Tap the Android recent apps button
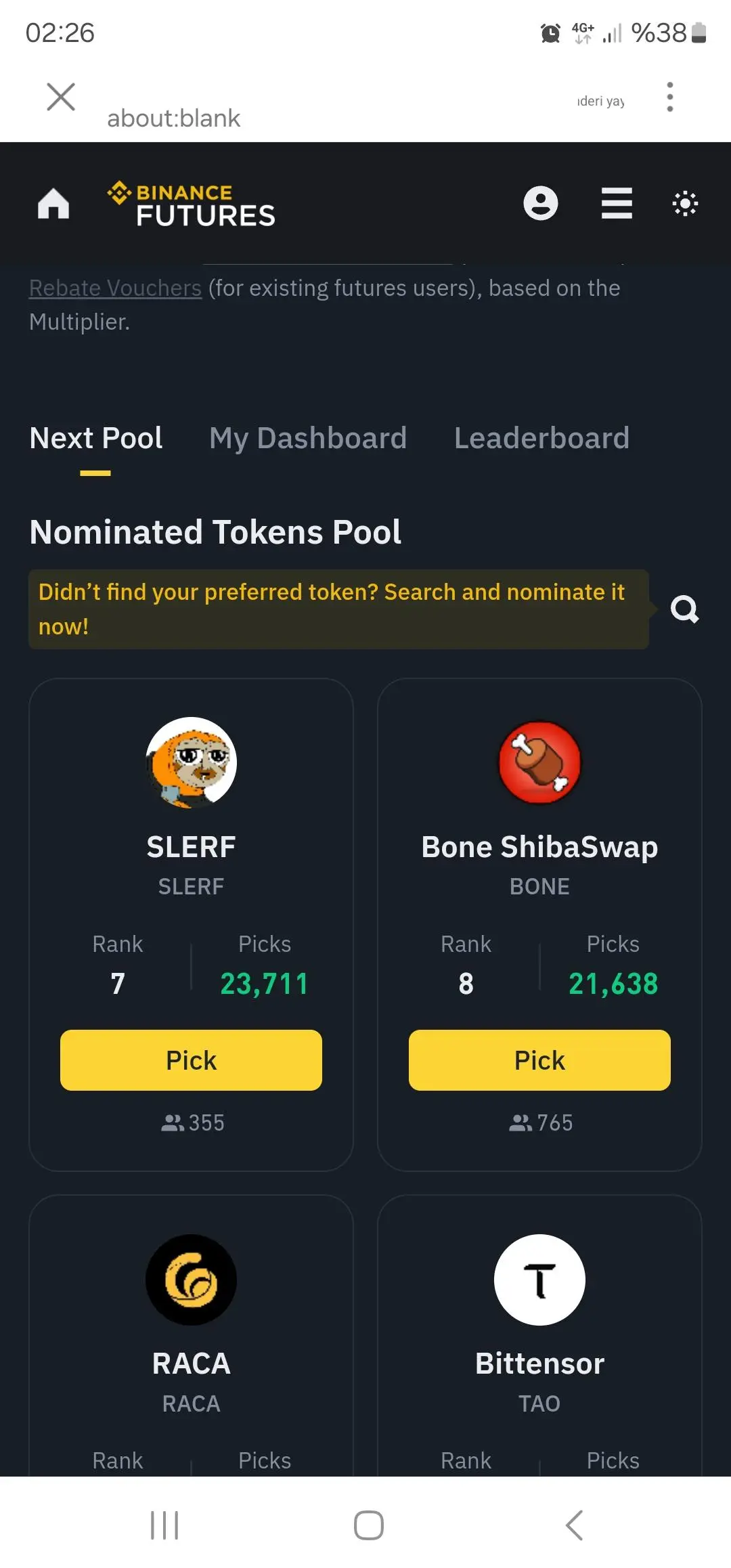Image resolution: width=731 pixels, height=1568 pixels. (164, 1525)
